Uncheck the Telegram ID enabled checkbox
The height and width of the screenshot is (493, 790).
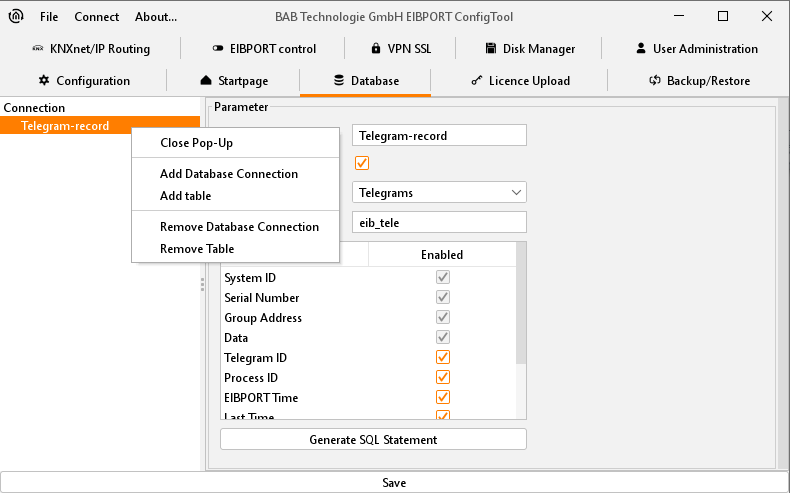(442, 357)
